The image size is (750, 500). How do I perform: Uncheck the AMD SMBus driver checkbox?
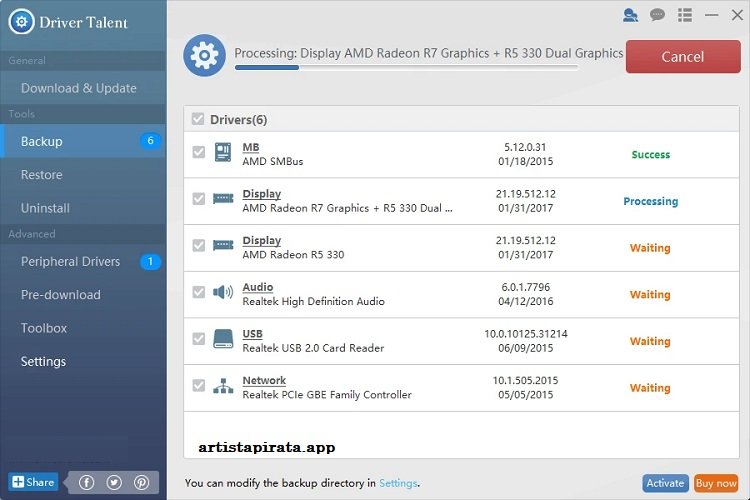198,153
